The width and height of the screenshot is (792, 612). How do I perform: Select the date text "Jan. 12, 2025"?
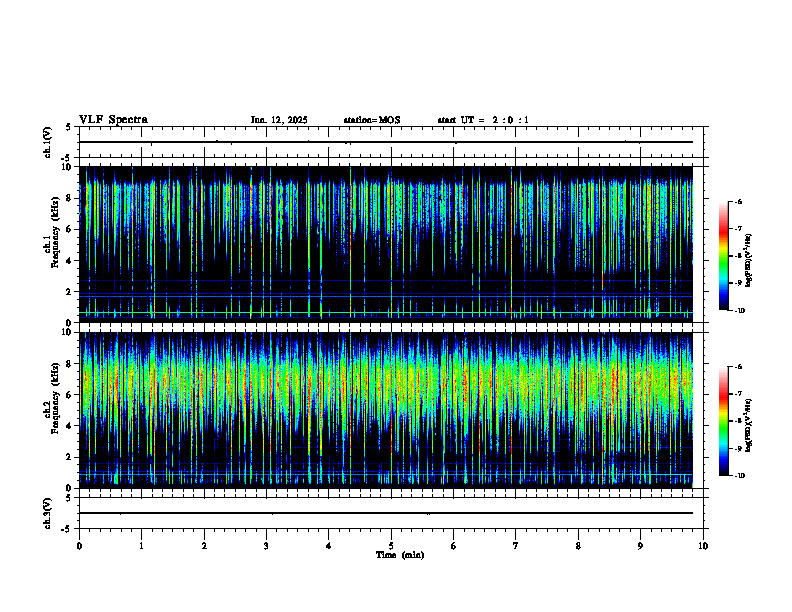(279, 120)
